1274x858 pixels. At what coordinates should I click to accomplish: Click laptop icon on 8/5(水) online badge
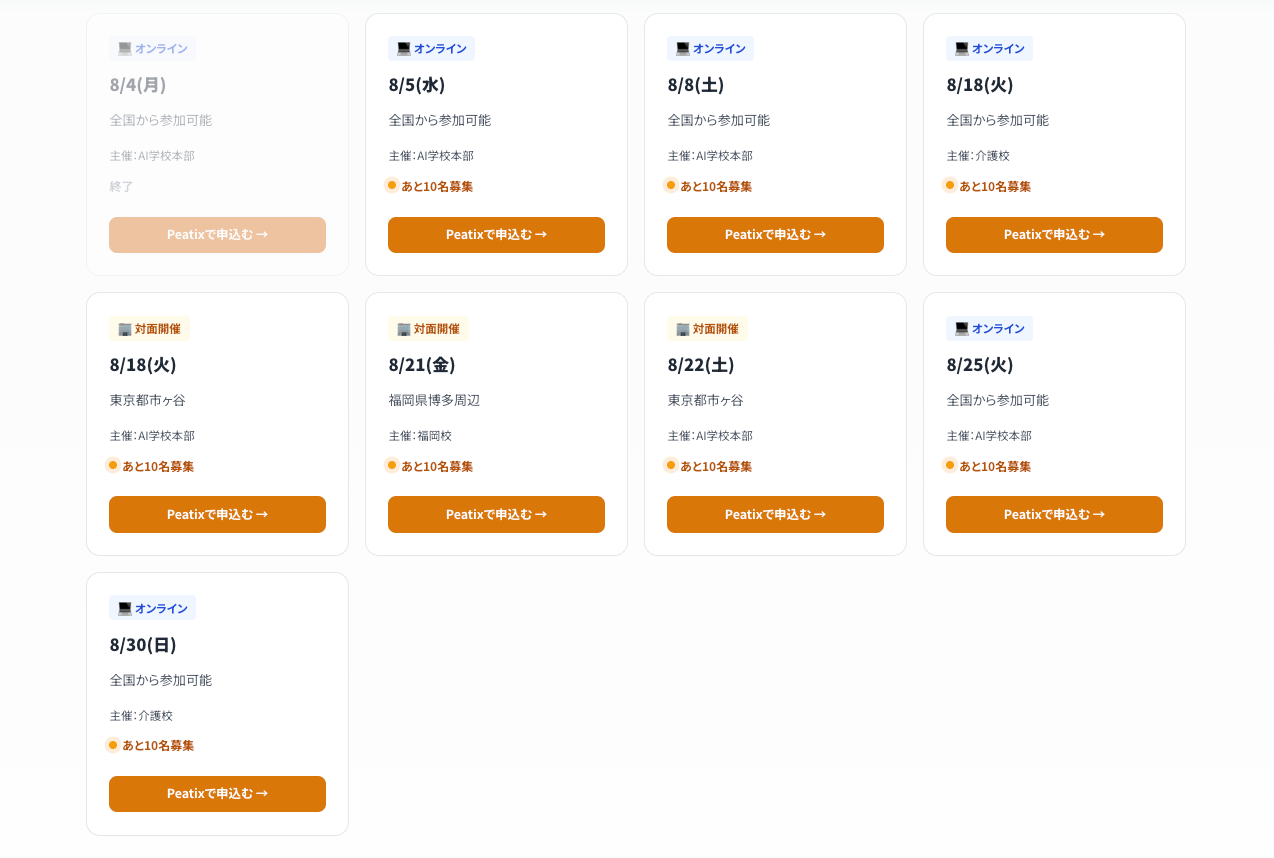pyautogui.click(x=404, y=49)
